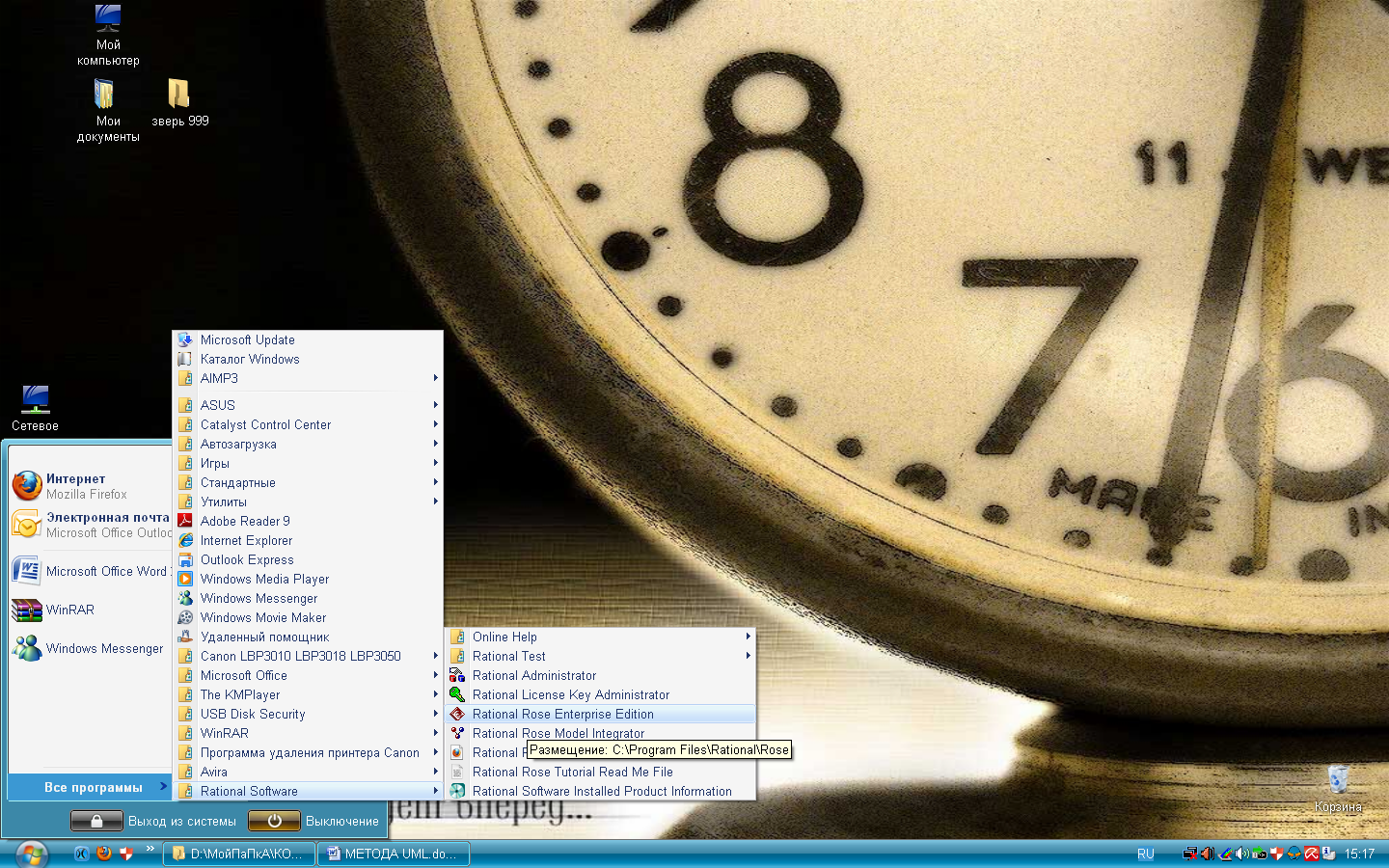This screenshot has width=1389, height=868.
Task: Expand the Catalyst Control Center folder
Action: (308, 424)
